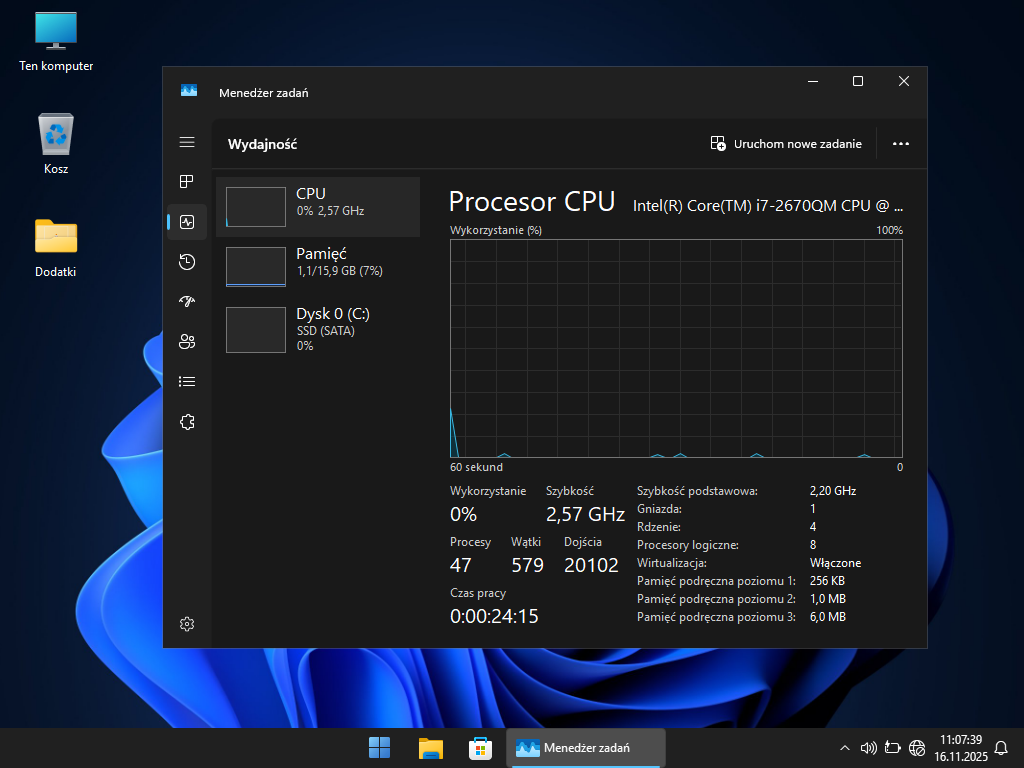
Task: Open the Details list page icon
Action: click(x=187, y=381)
